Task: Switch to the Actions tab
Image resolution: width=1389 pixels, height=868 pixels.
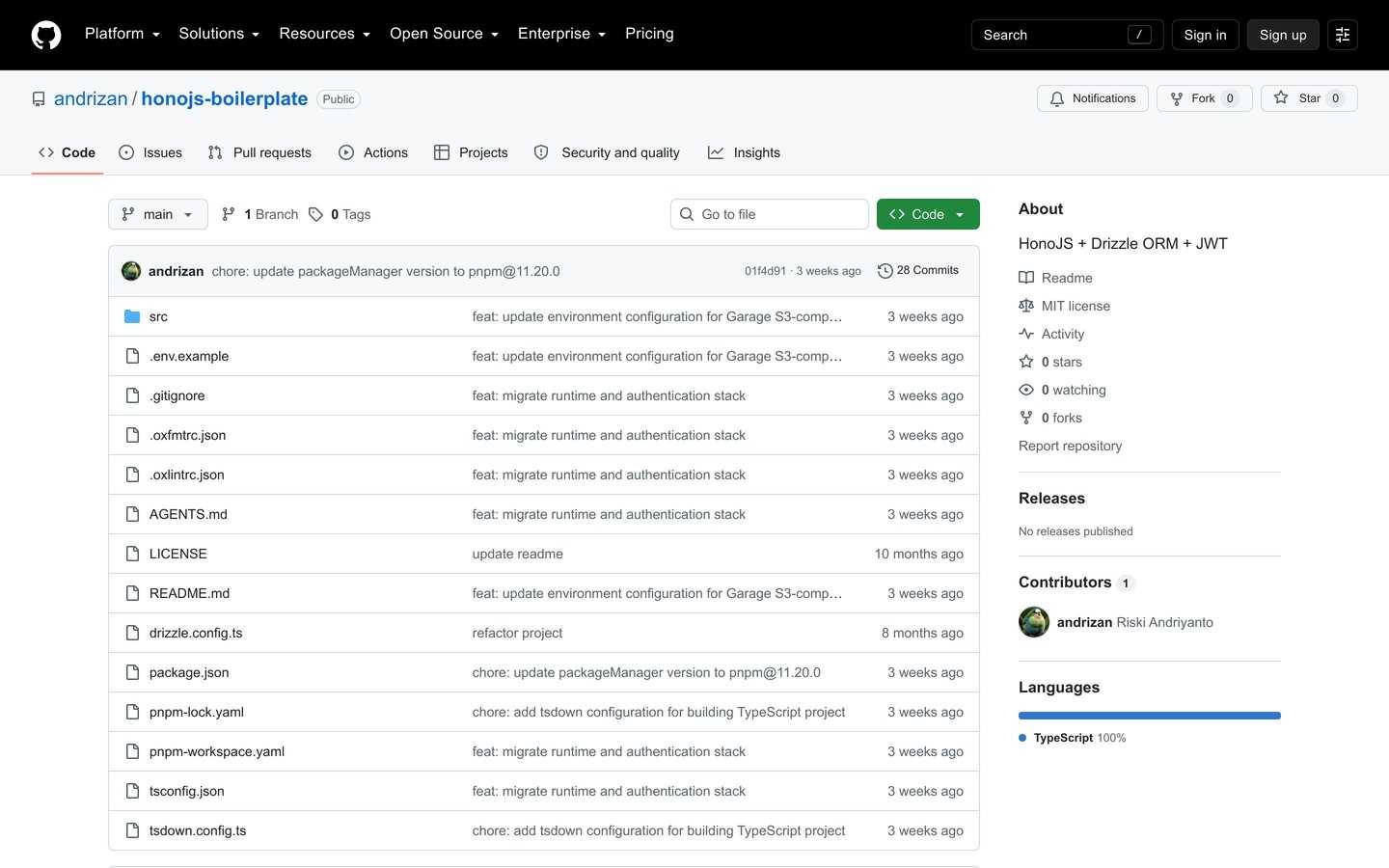Action: point(373,152)
